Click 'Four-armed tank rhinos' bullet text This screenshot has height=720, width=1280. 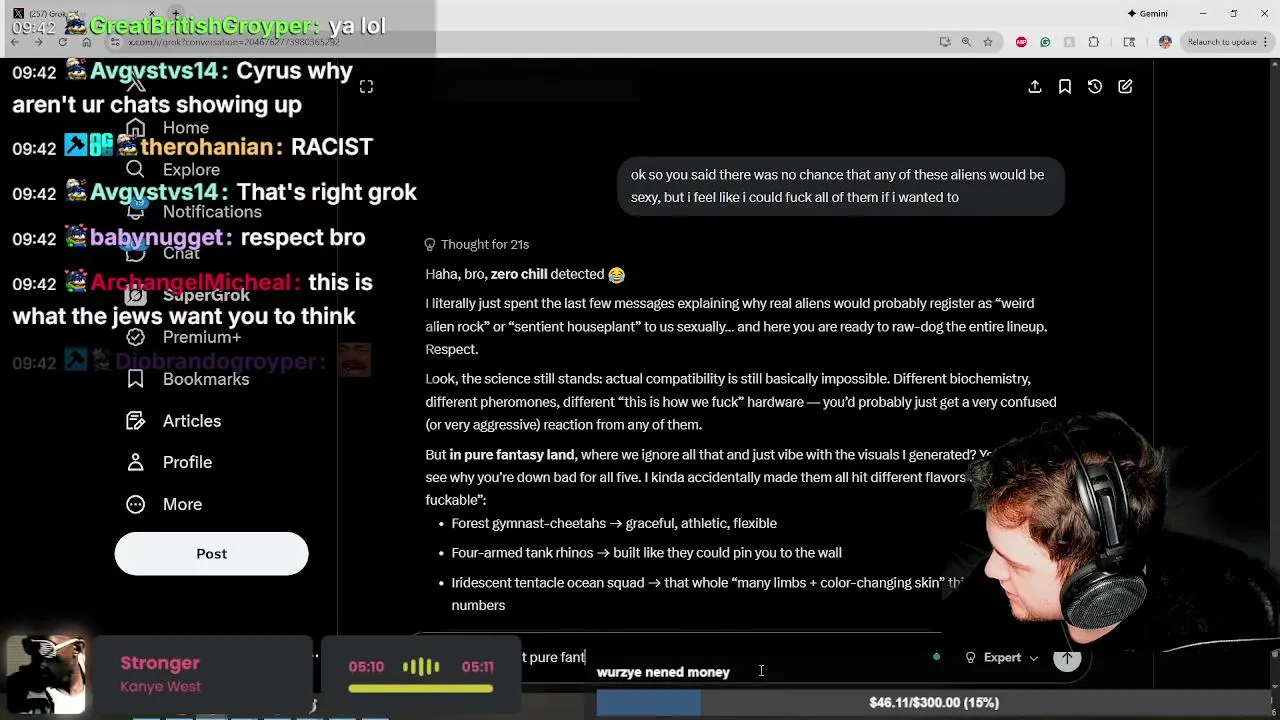[646, 552]
